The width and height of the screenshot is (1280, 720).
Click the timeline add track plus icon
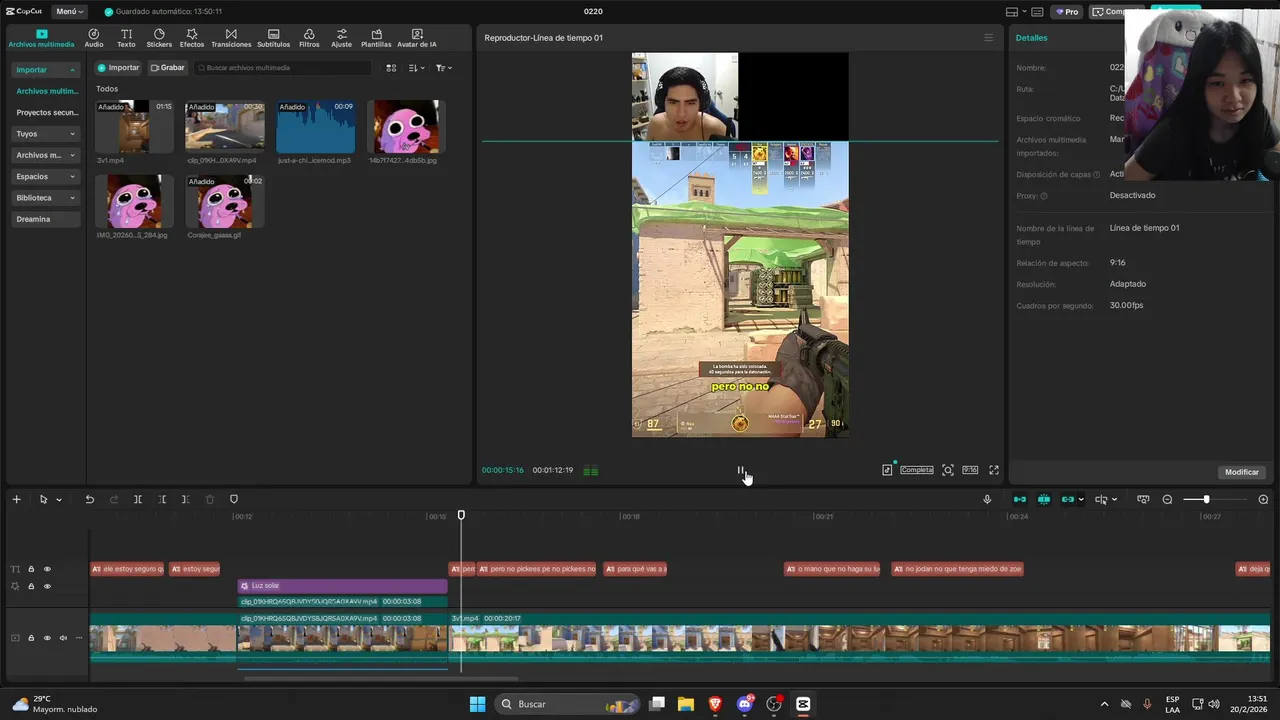(16, 499)
